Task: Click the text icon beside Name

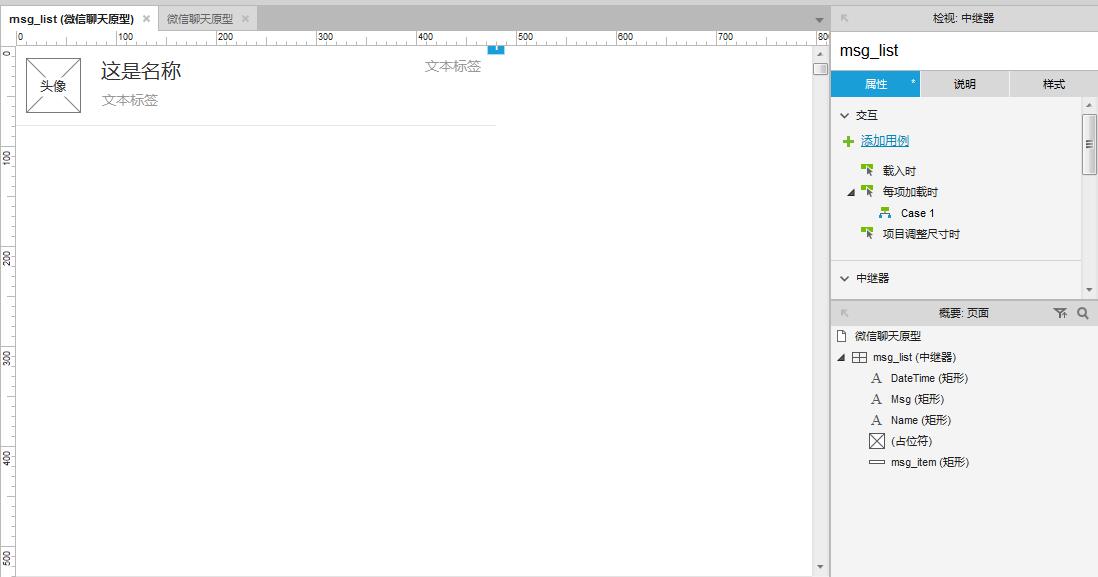Action: point(876,420)
